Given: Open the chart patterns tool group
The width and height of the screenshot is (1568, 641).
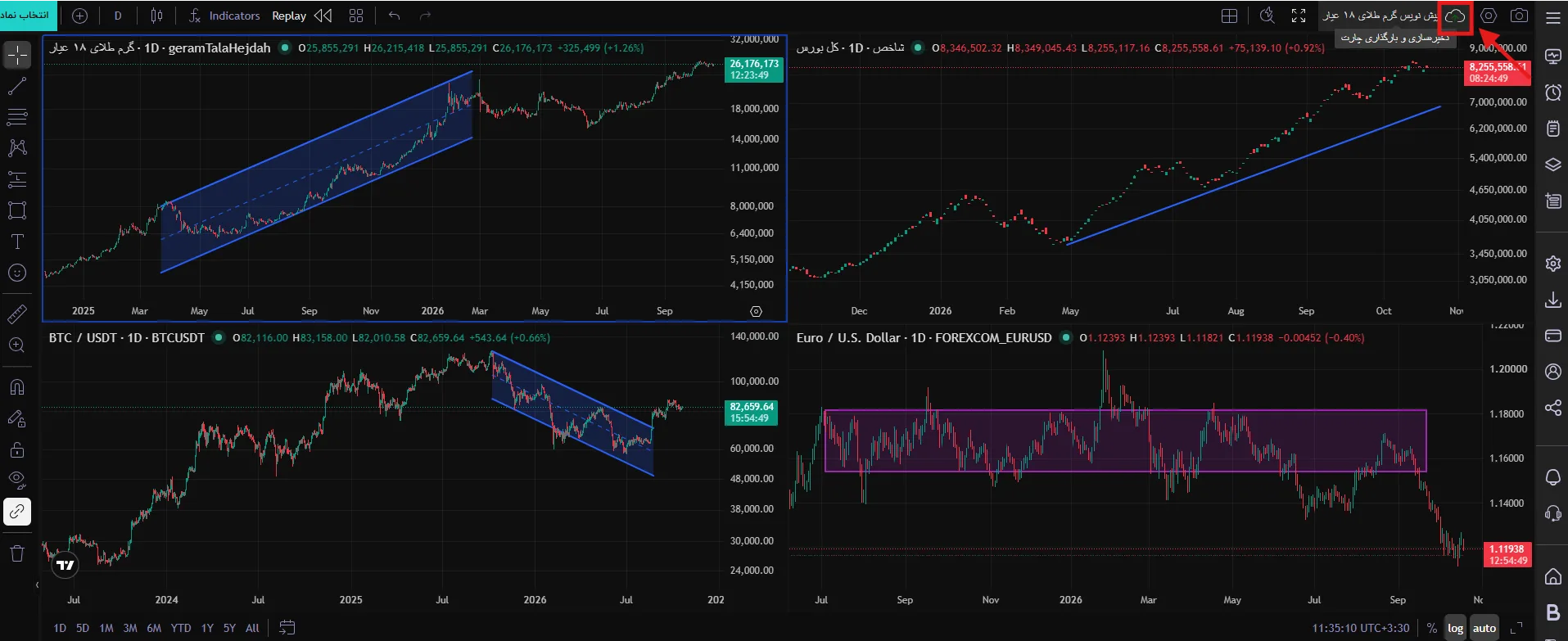Looking at the screenshot, I should click(17, 148).
